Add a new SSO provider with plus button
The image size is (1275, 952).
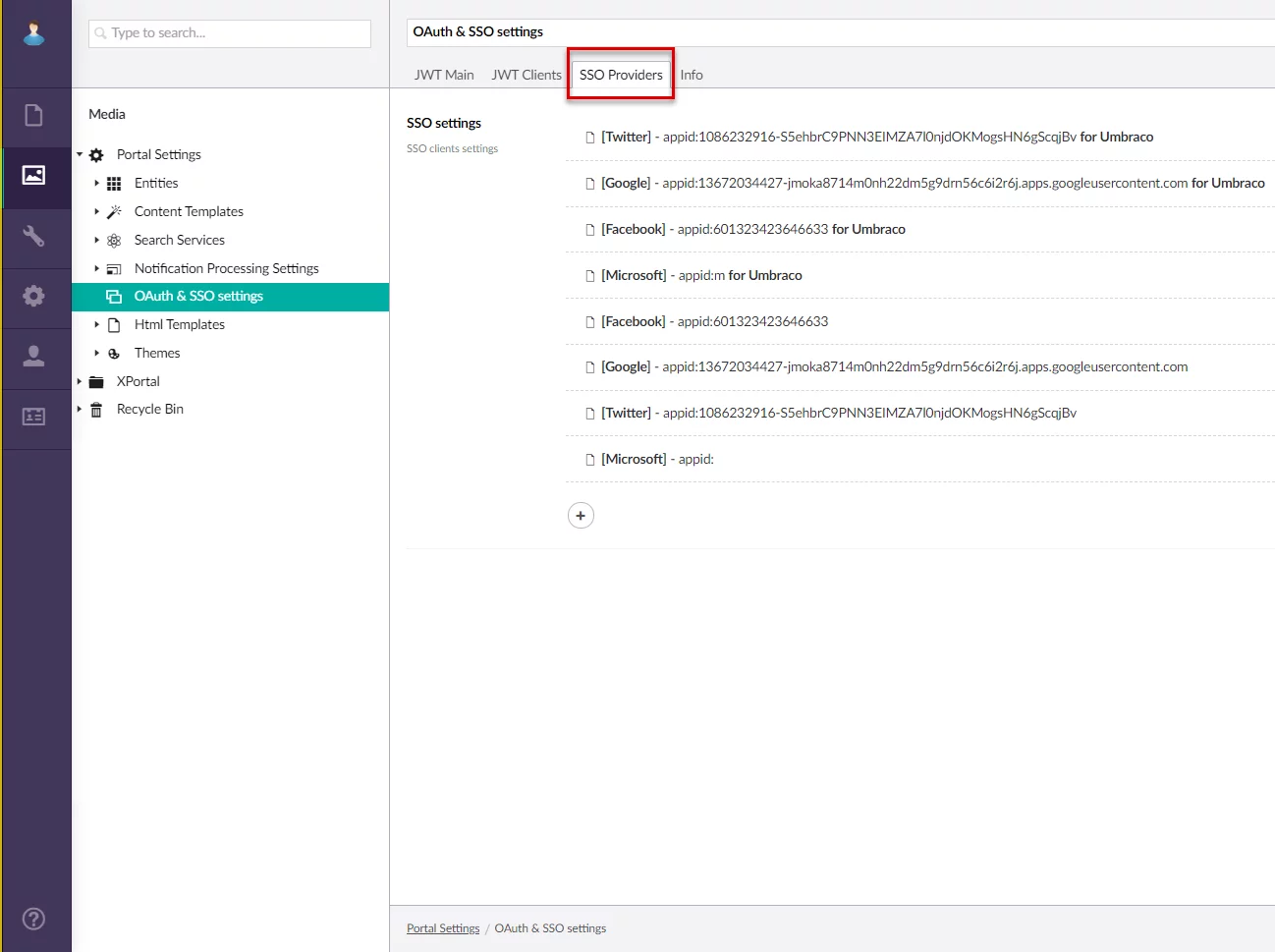click(581, 516)
